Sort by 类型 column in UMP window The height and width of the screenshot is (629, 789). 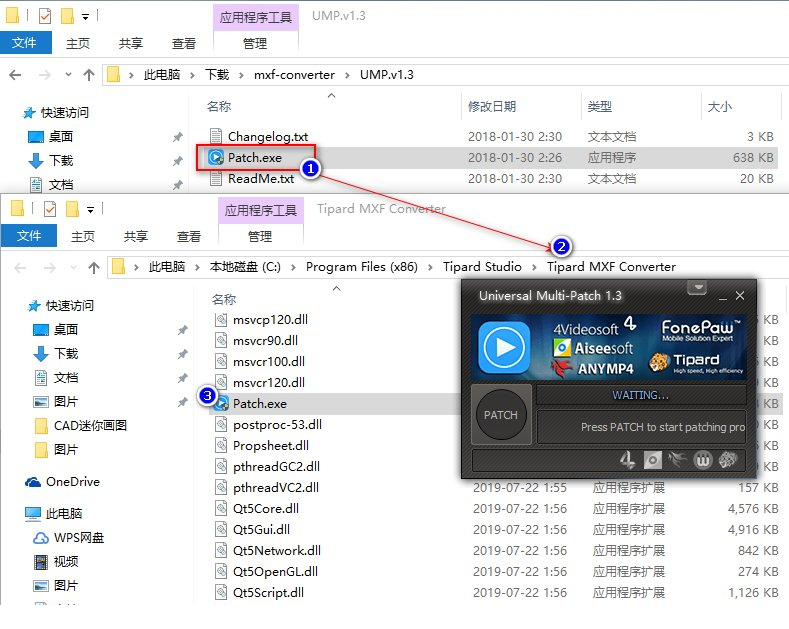[600, 107]
